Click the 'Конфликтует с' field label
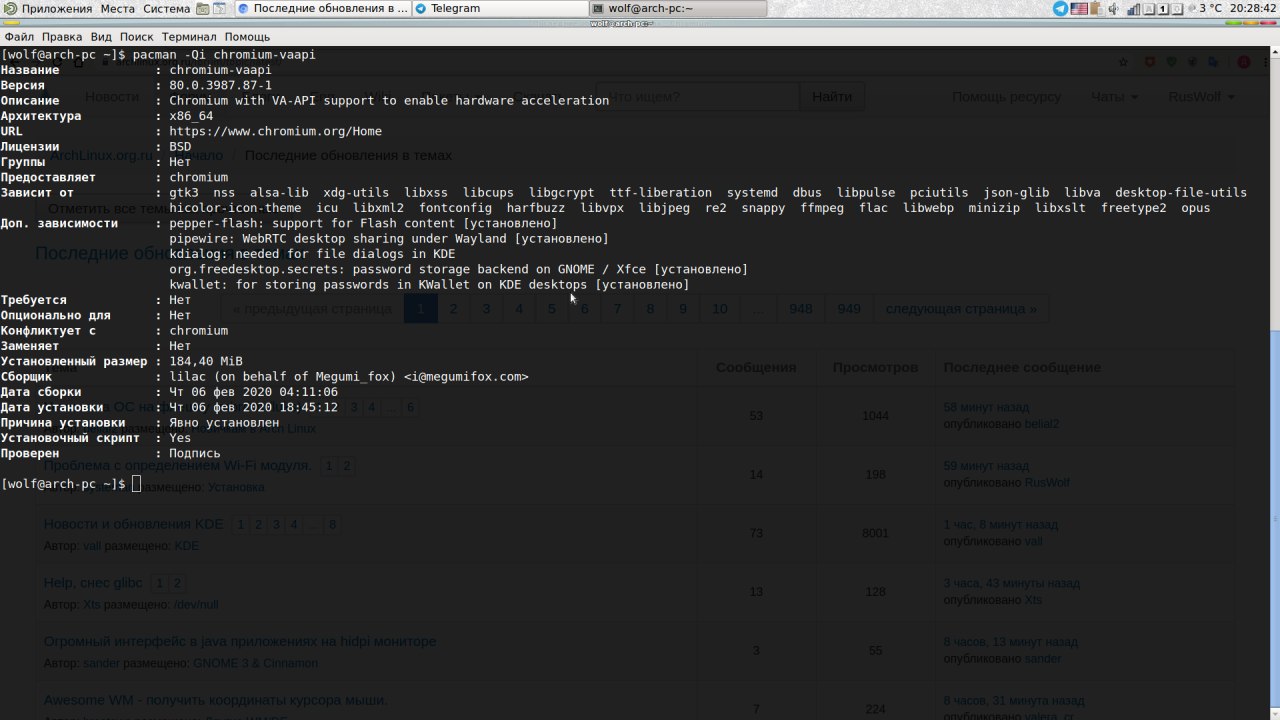The height and width of the screenshot is (720, 1280). coord(48,331)
